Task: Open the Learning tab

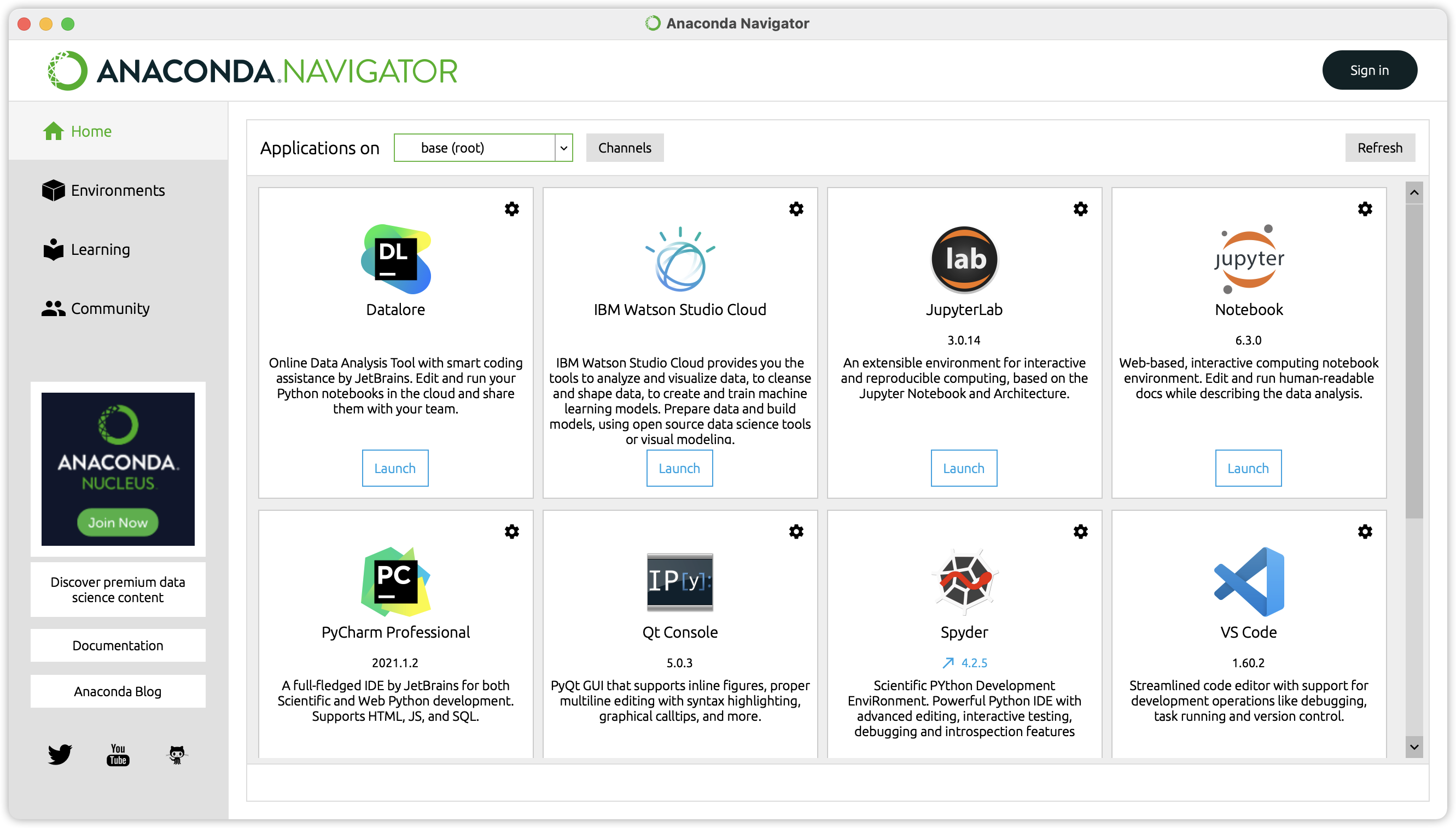Action: point(118,249)
